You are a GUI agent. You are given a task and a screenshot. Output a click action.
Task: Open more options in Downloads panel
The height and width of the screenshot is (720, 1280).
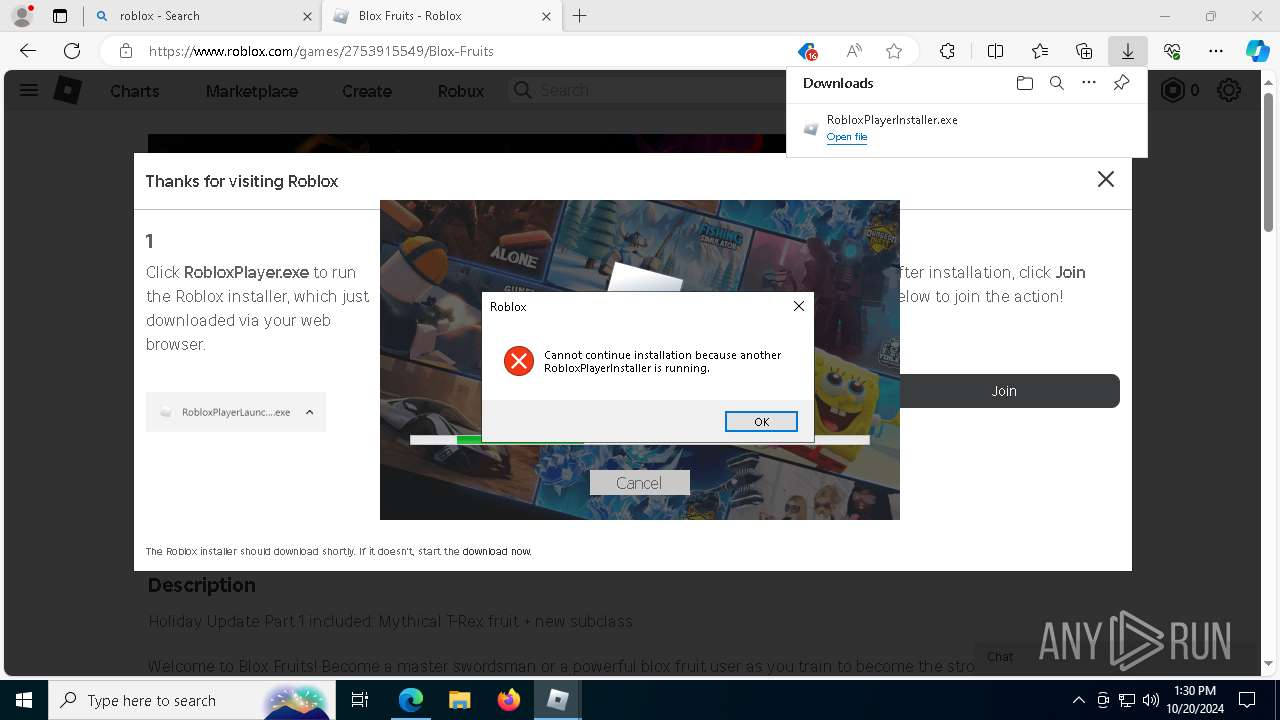(x=1089, y=83)
